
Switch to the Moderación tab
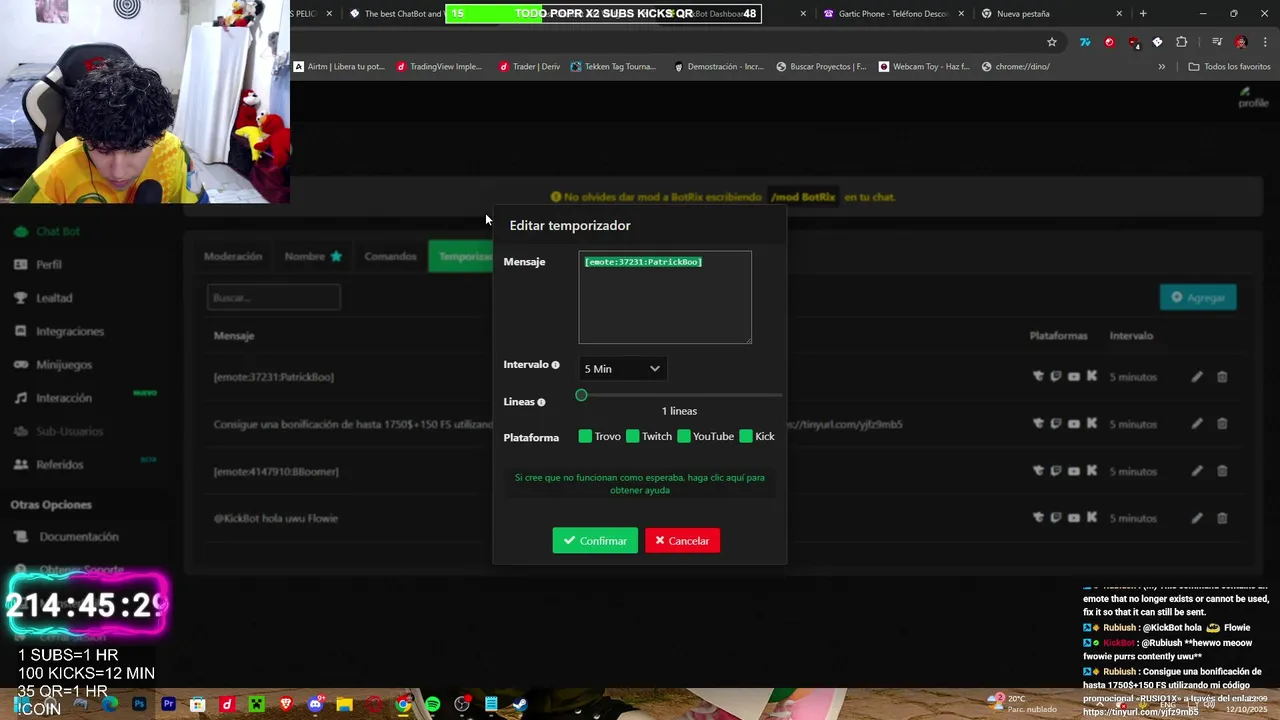(233, 256)
